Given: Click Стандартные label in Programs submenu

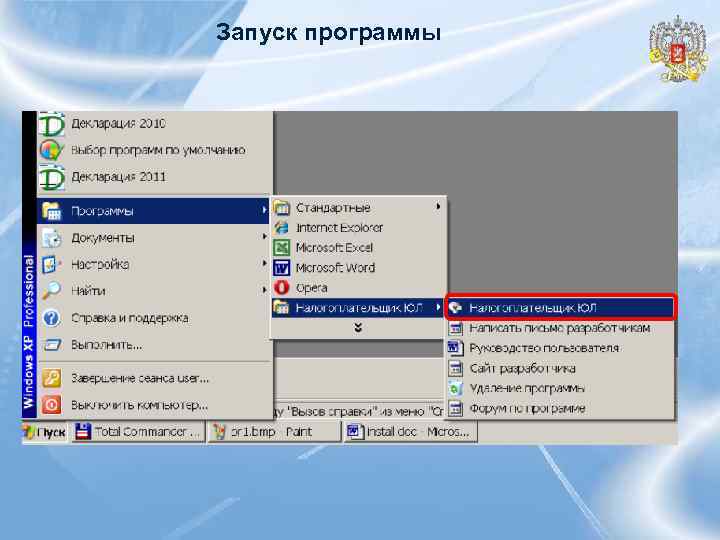Looking at the screenshot, I should coord(333,208).
